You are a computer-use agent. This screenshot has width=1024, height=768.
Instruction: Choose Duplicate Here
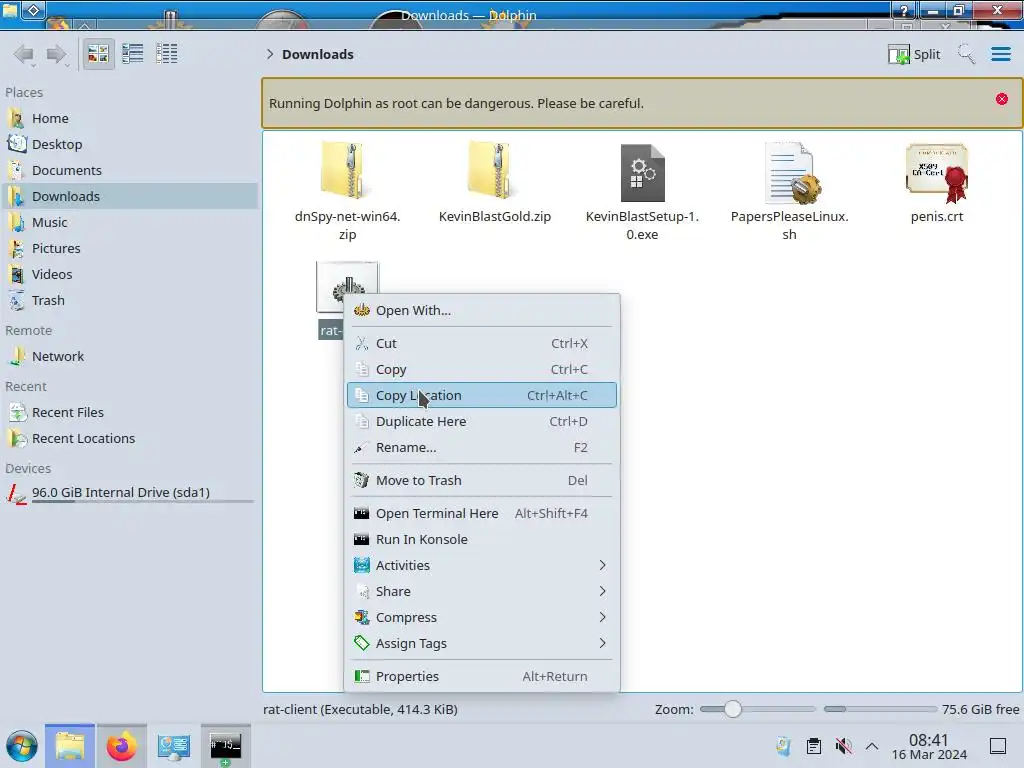click(x=482, y=422)
